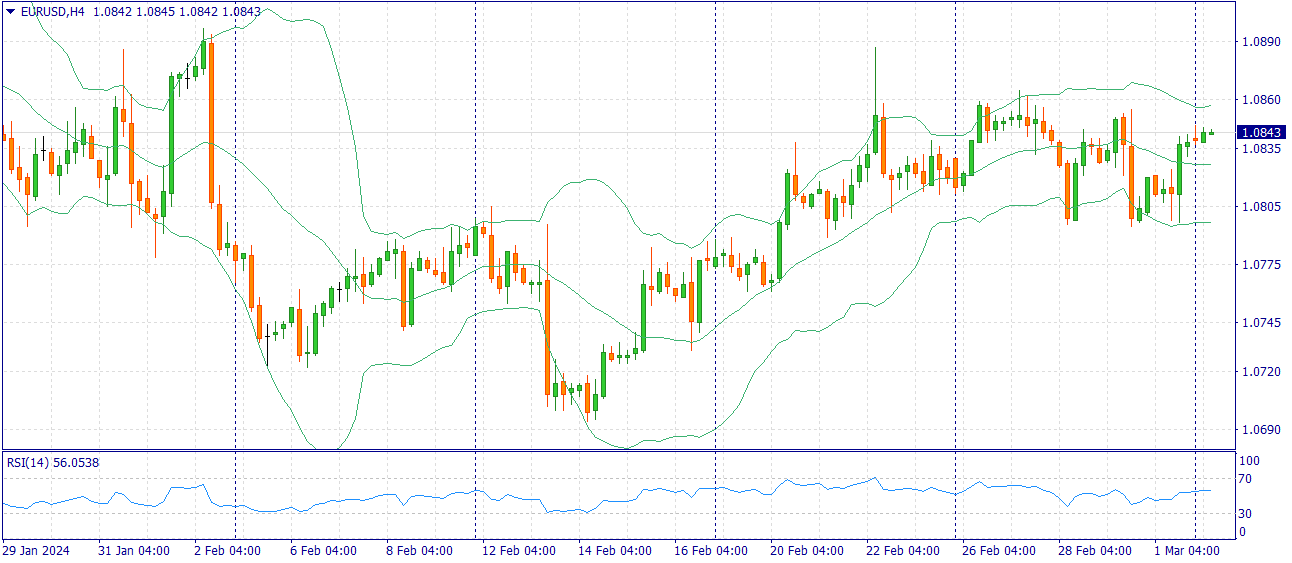This screenshot has width=1292, height=563.
Task: Select the 2 Feb 04:00 time label
Action: click(227, 551)
